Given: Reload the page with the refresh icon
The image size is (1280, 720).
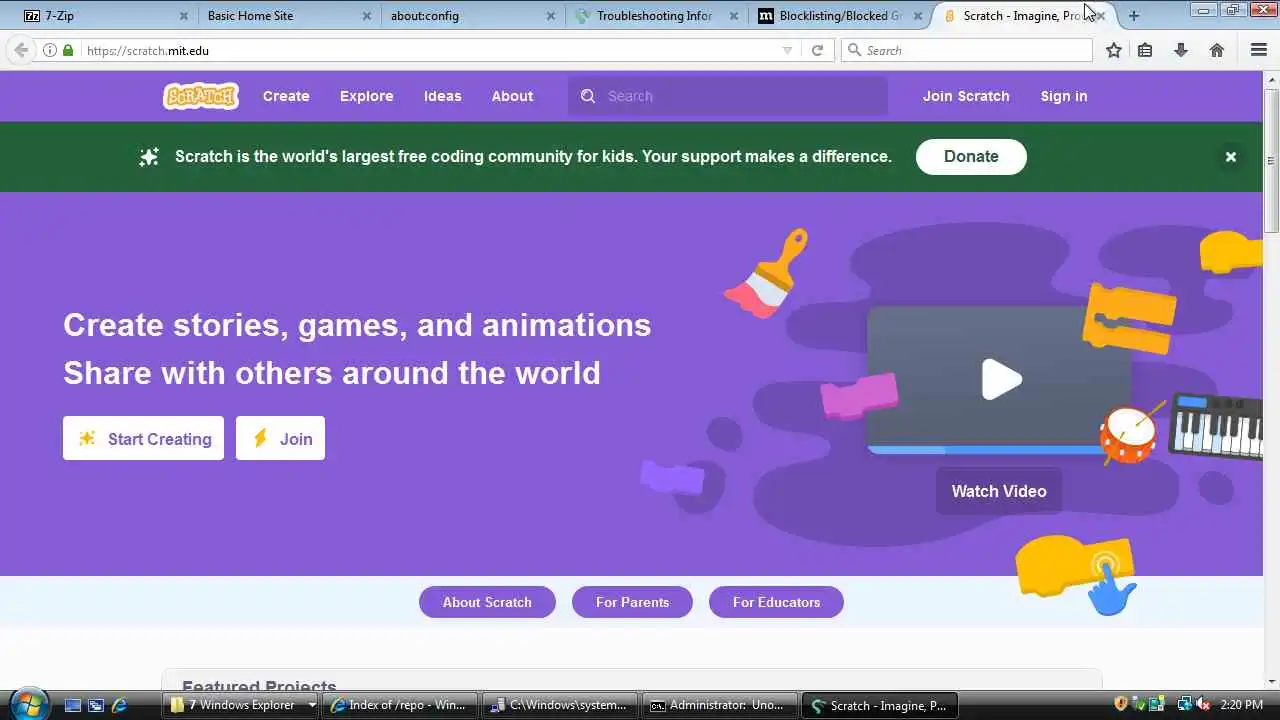Looking at the screenshot, I should 817,50.
